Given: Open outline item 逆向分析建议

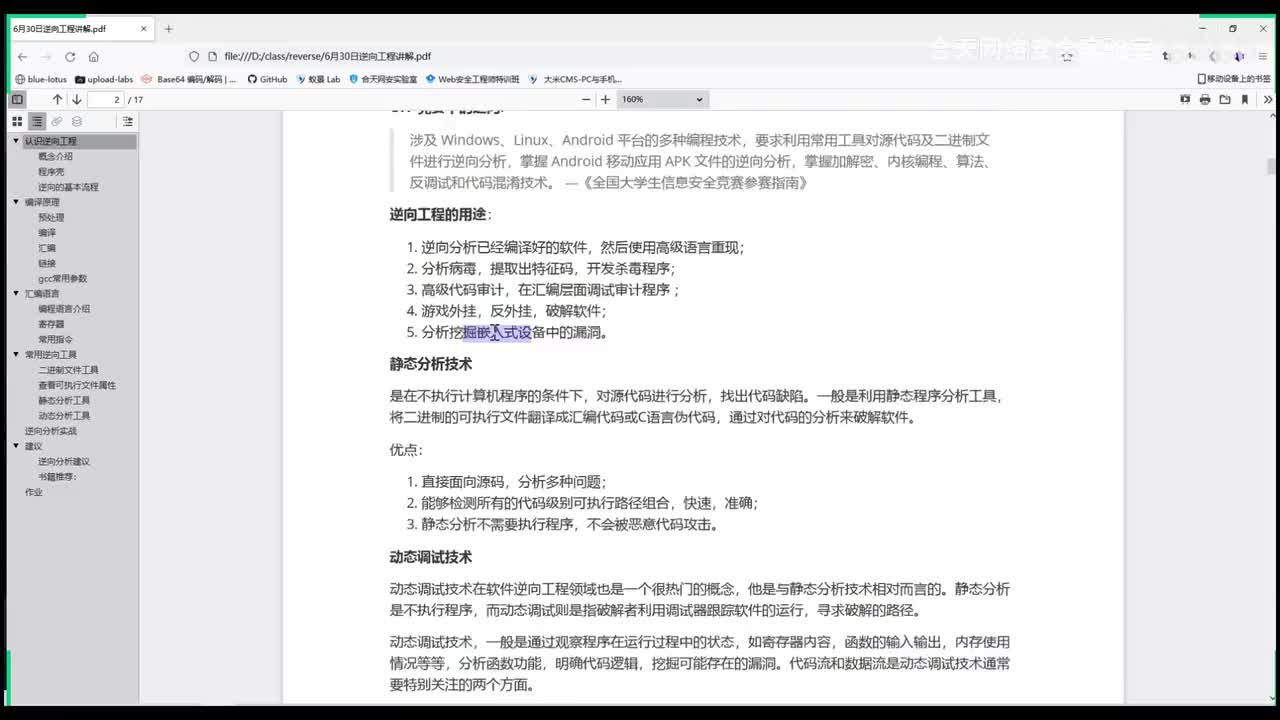Looking at the screenshot, I should 64,462.
